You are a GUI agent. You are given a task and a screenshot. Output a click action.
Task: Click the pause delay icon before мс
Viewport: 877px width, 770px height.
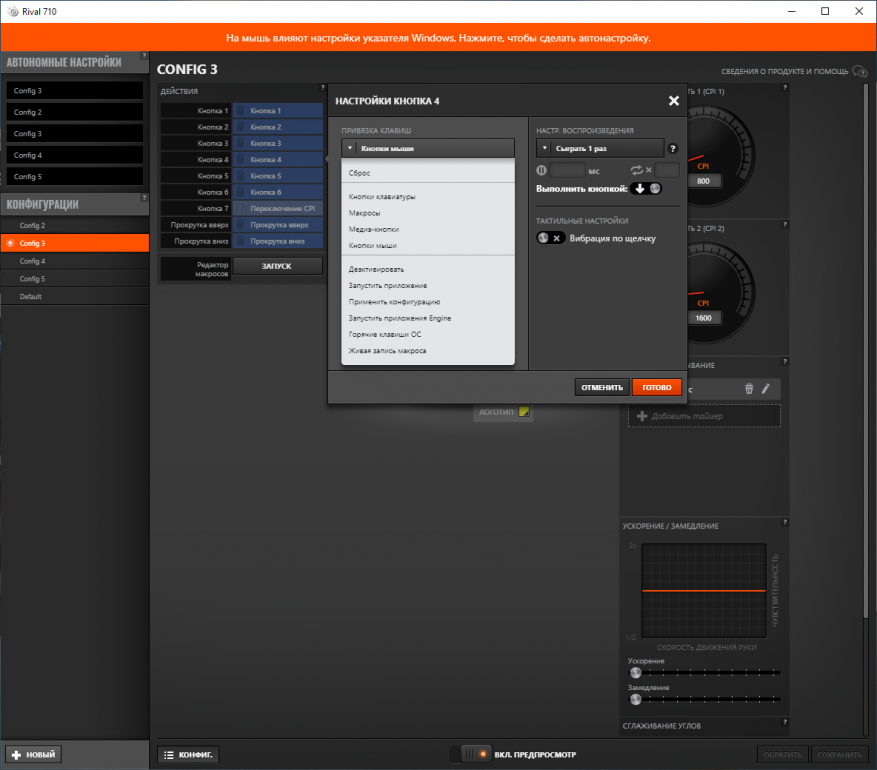pos(541,171)
